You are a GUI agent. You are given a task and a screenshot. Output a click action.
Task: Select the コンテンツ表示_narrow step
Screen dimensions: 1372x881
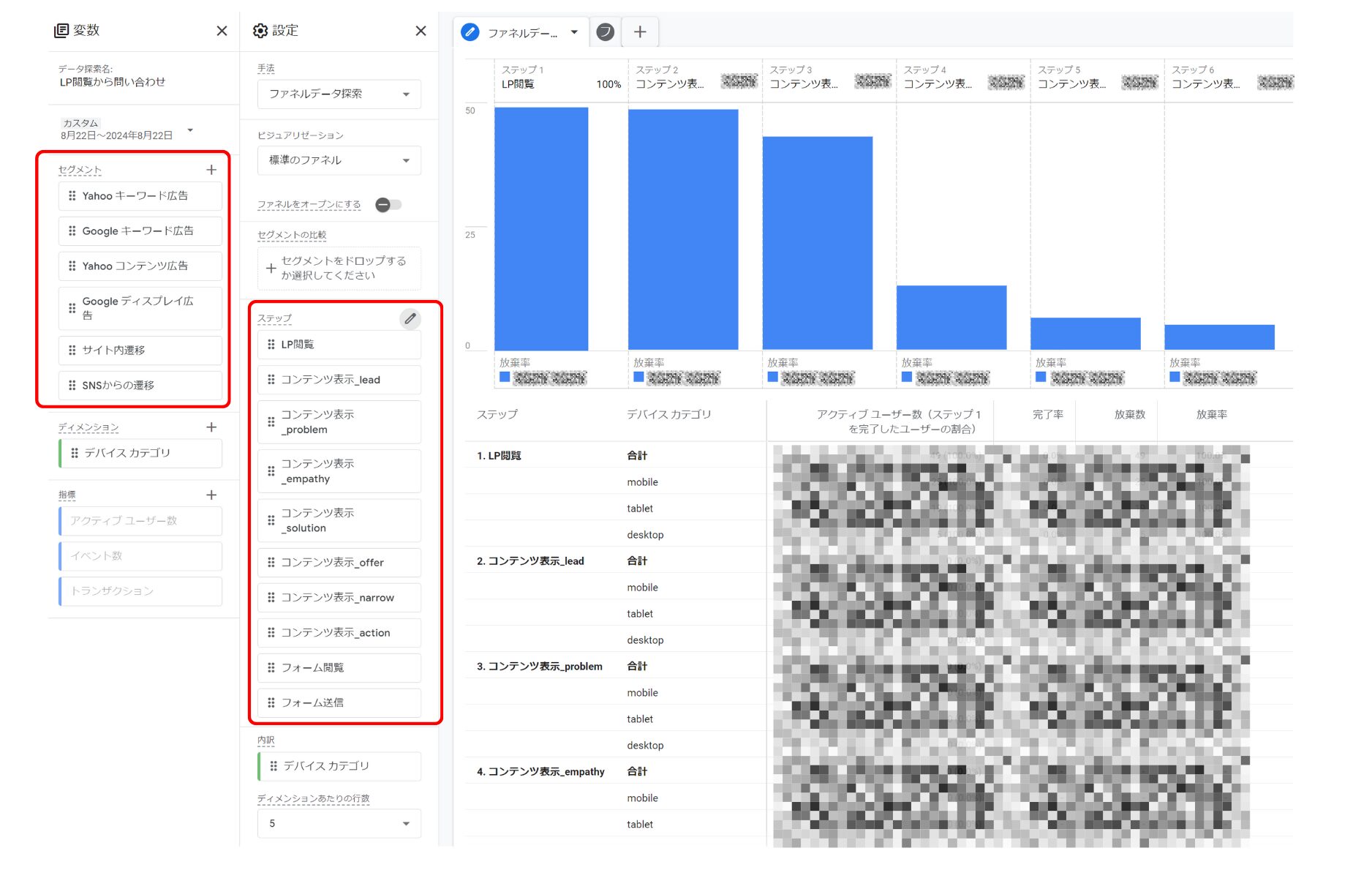339,598
